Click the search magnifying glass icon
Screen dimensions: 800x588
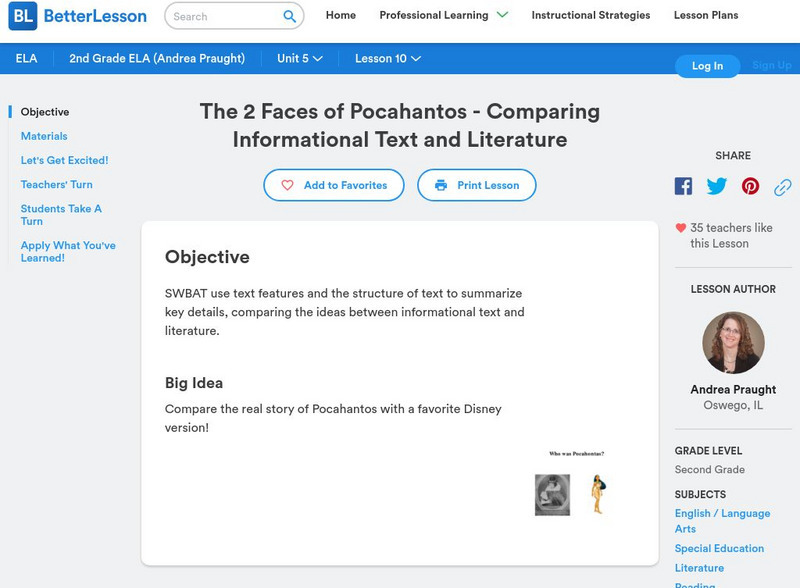[290, 16]
